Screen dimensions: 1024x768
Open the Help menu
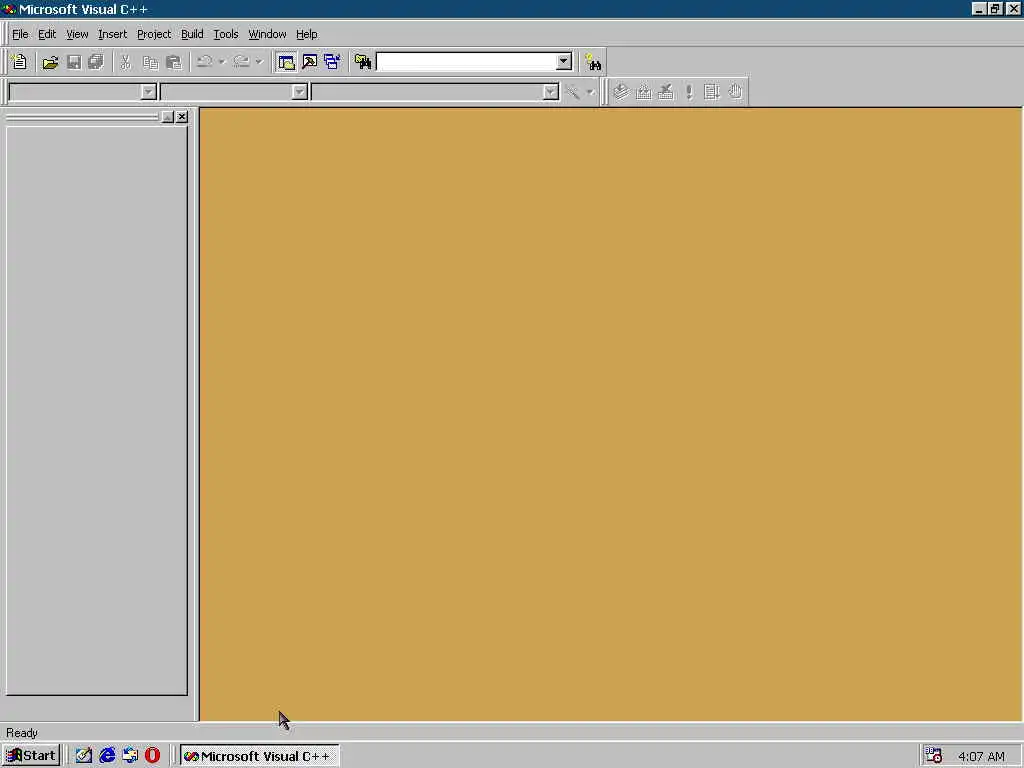pos(307,35)
